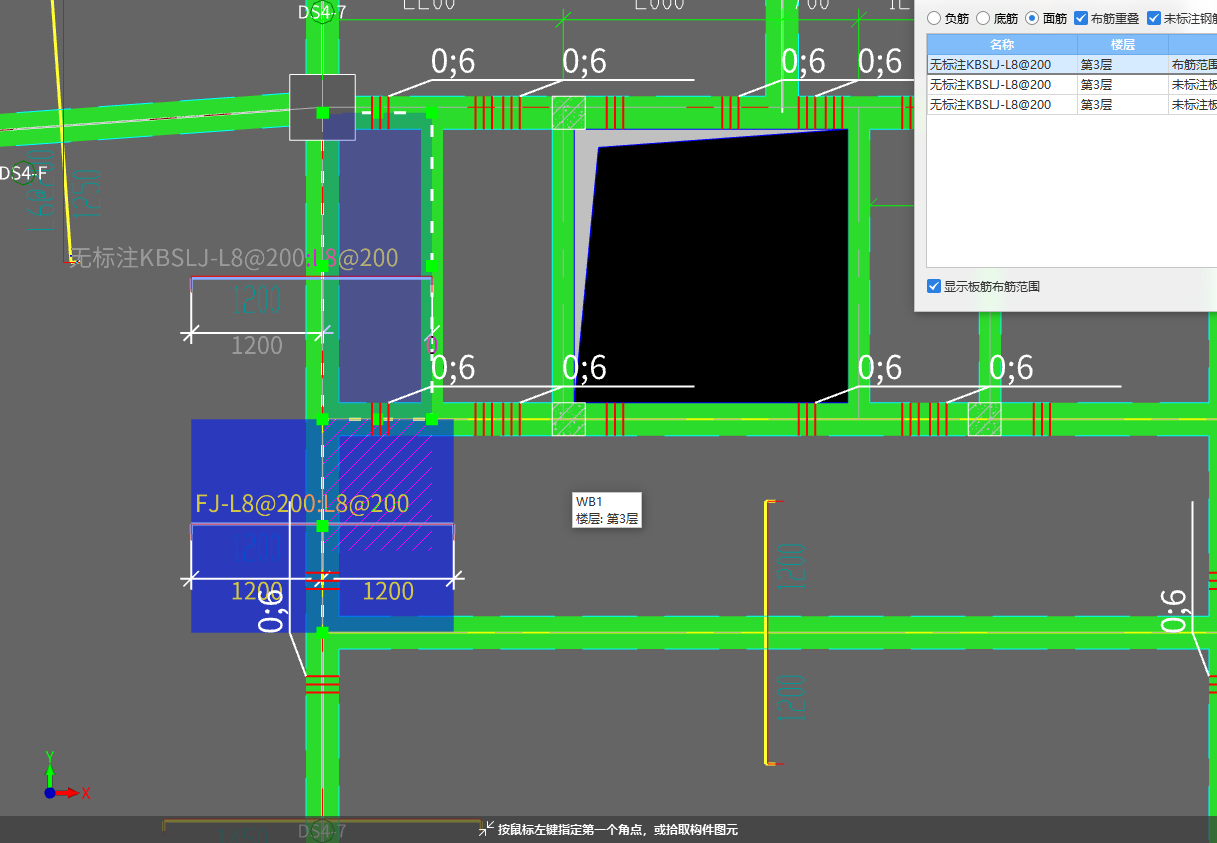Select the 面筋 radio button
Viewport: 1217px width, 843px height.
click(x=1032, y=18)
